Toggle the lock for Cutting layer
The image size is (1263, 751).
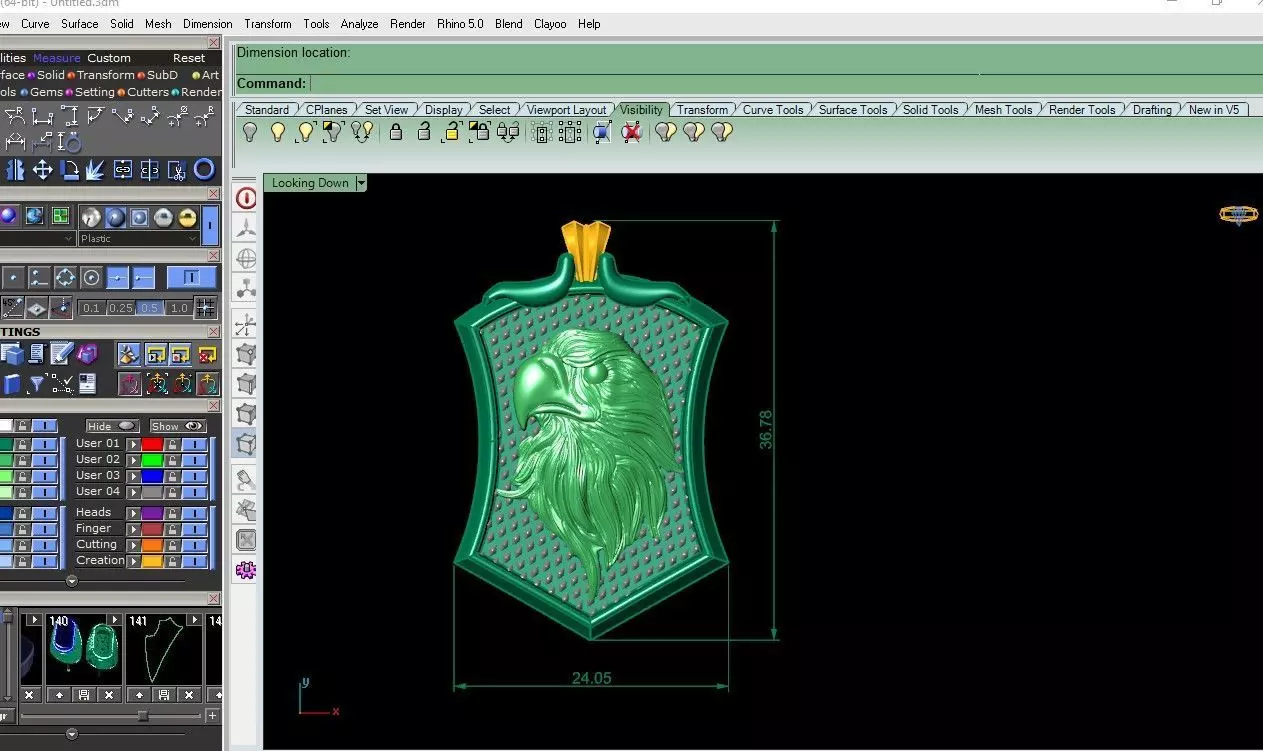[173, 545]
